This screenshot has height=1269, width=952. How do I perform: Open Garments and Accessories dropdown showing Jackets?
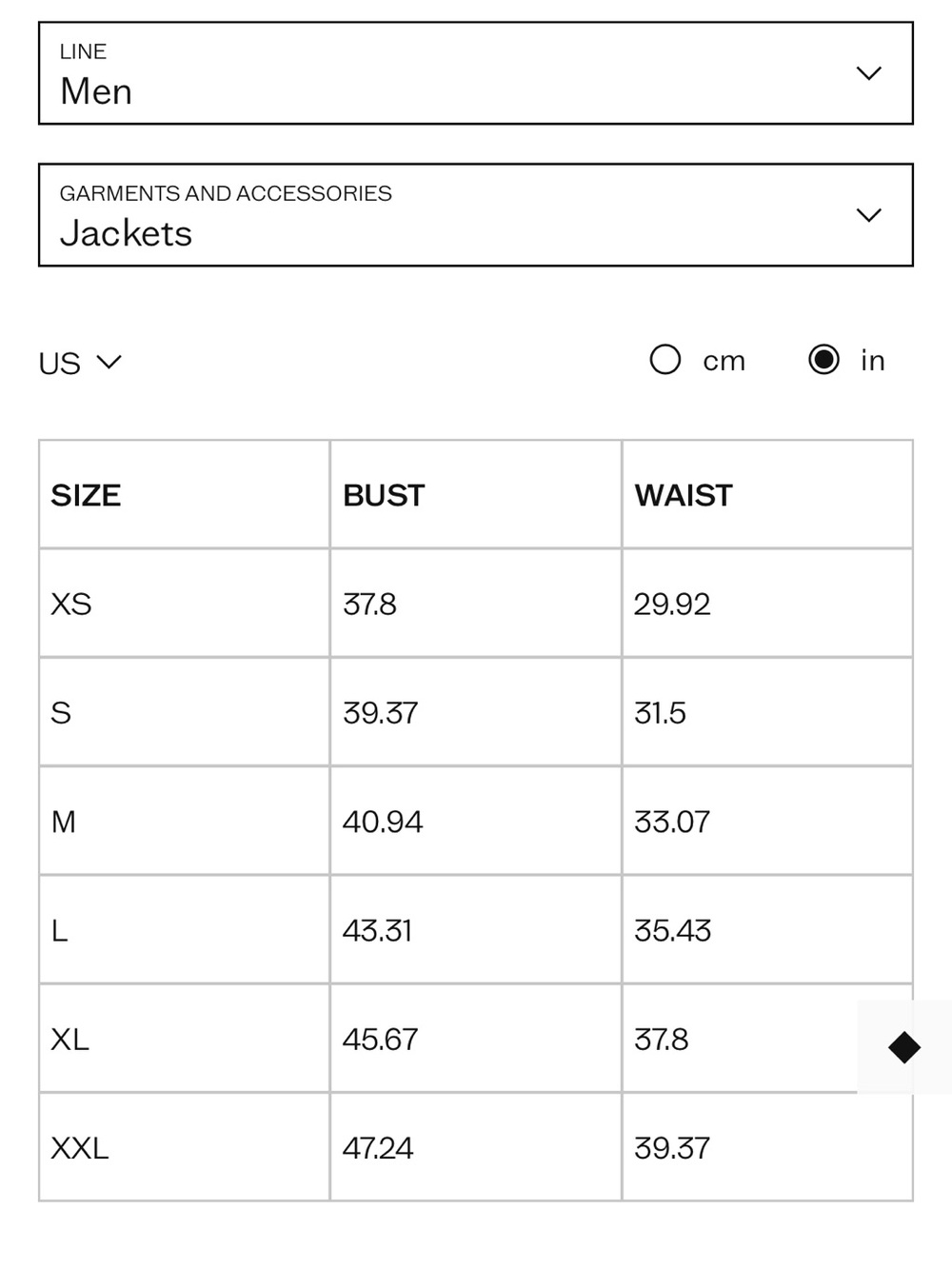476,215
